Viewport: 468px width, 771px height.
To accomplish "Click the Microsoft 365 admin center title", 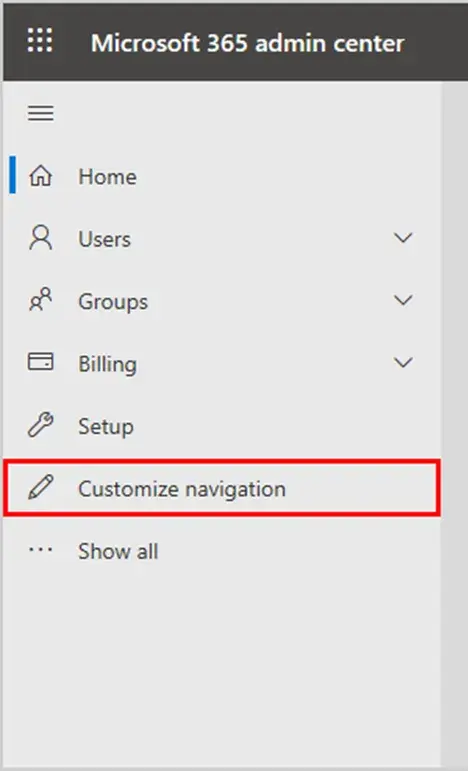I will (248, 43).
